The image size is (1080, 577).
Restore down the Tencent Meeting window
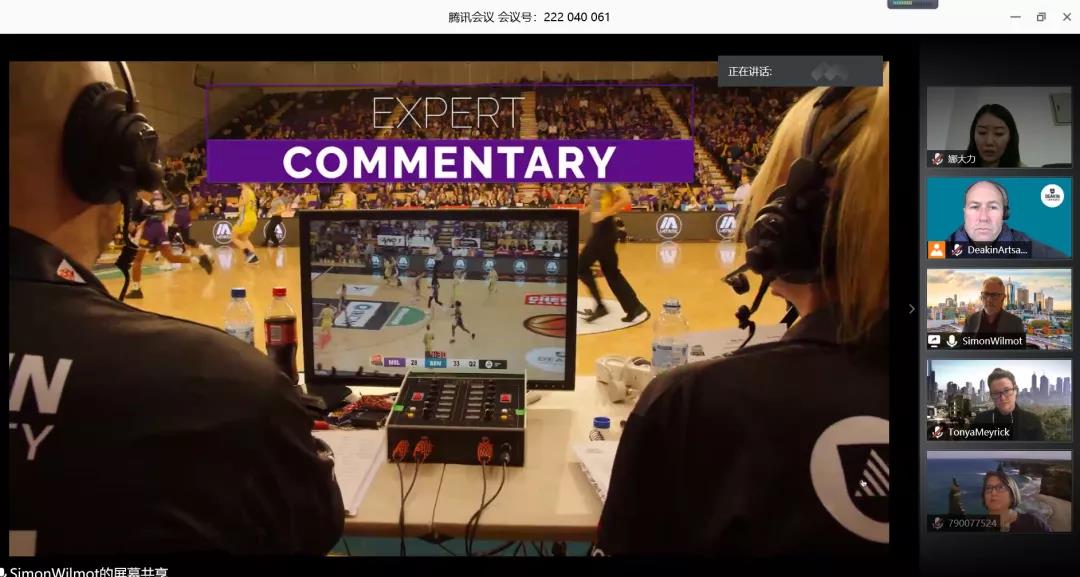1041,17
